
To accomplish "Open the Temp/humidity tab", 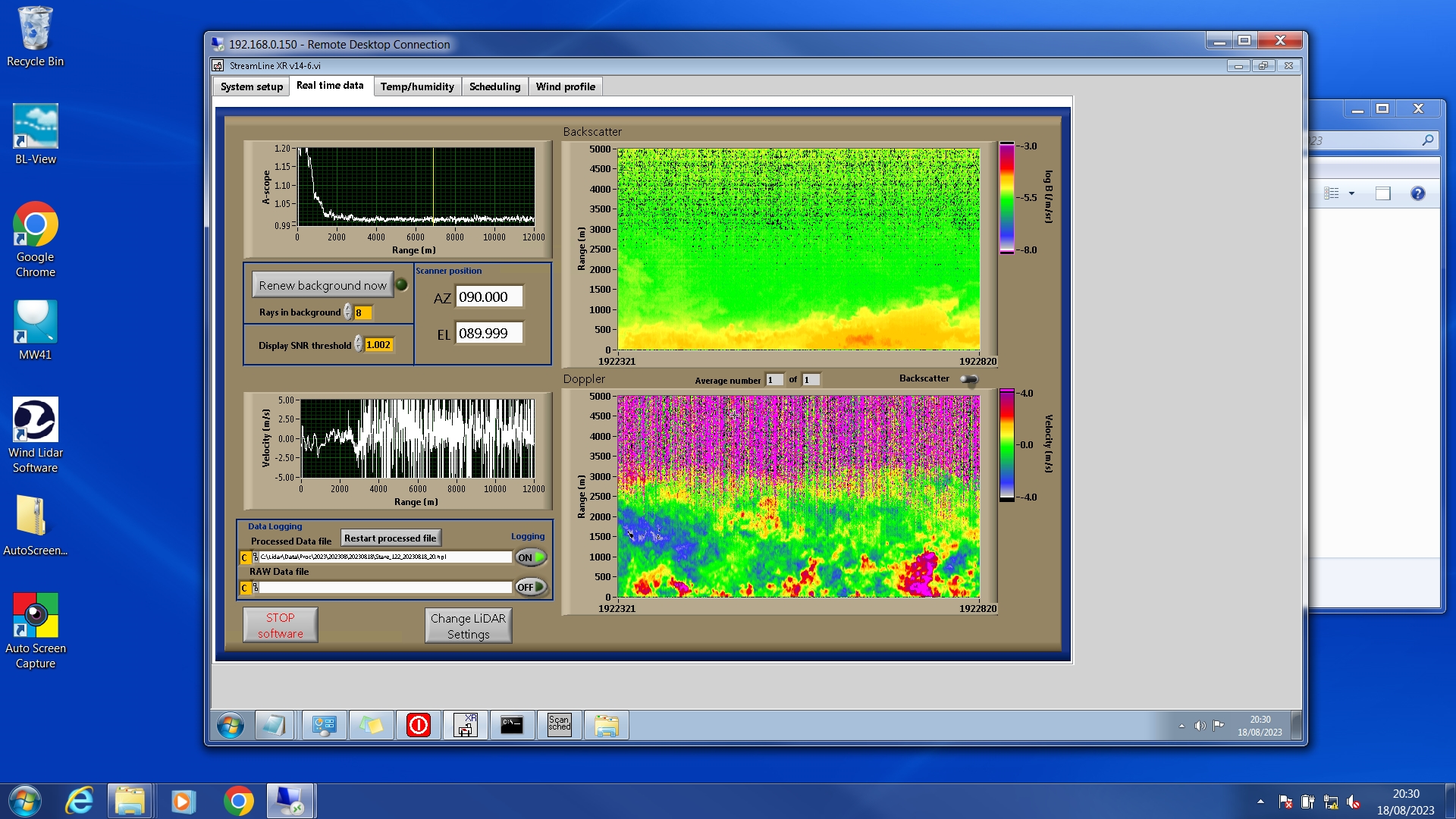I will pos(417,86).
